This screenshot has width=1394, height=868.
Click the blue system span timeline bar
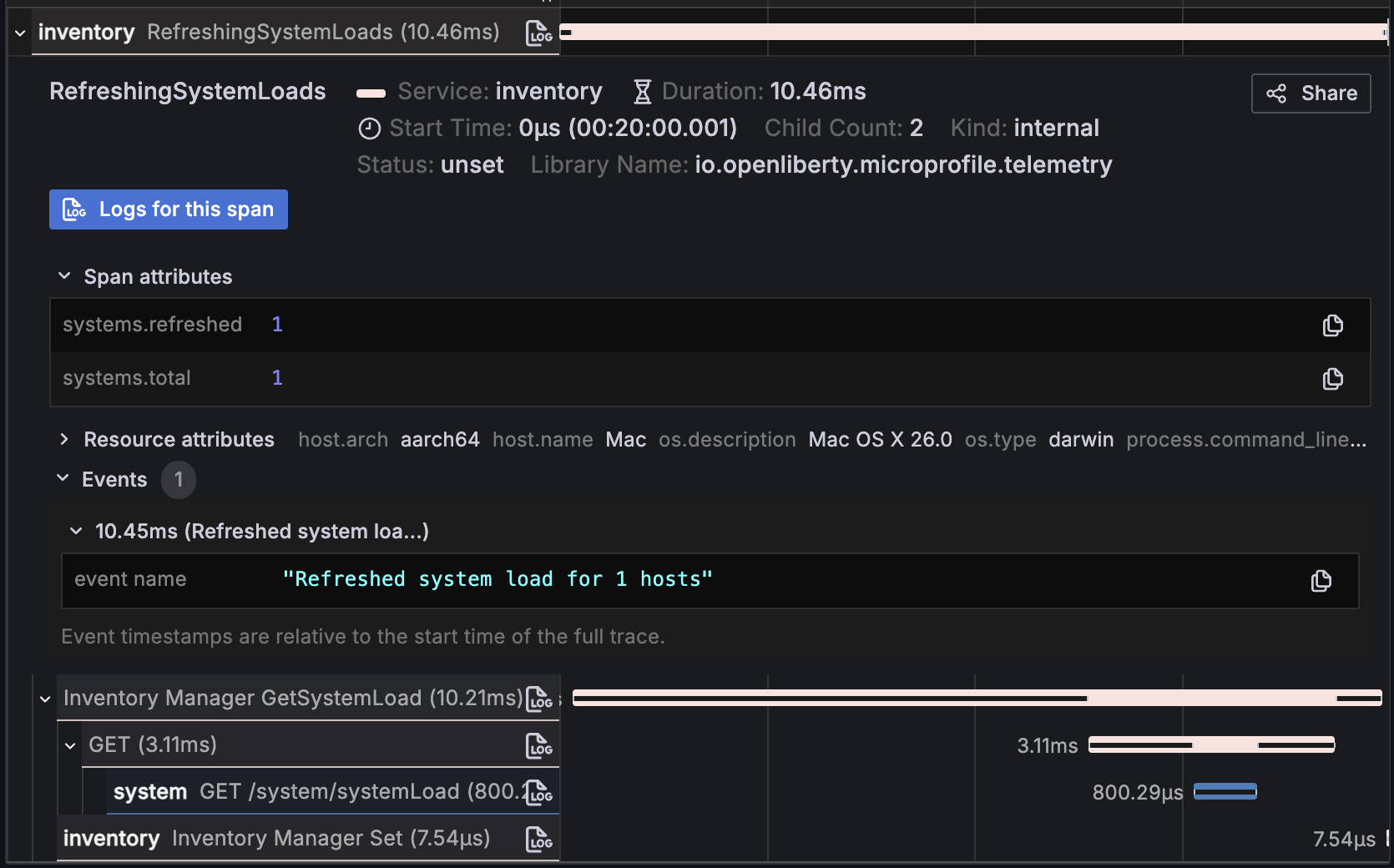pos(1225,792)
